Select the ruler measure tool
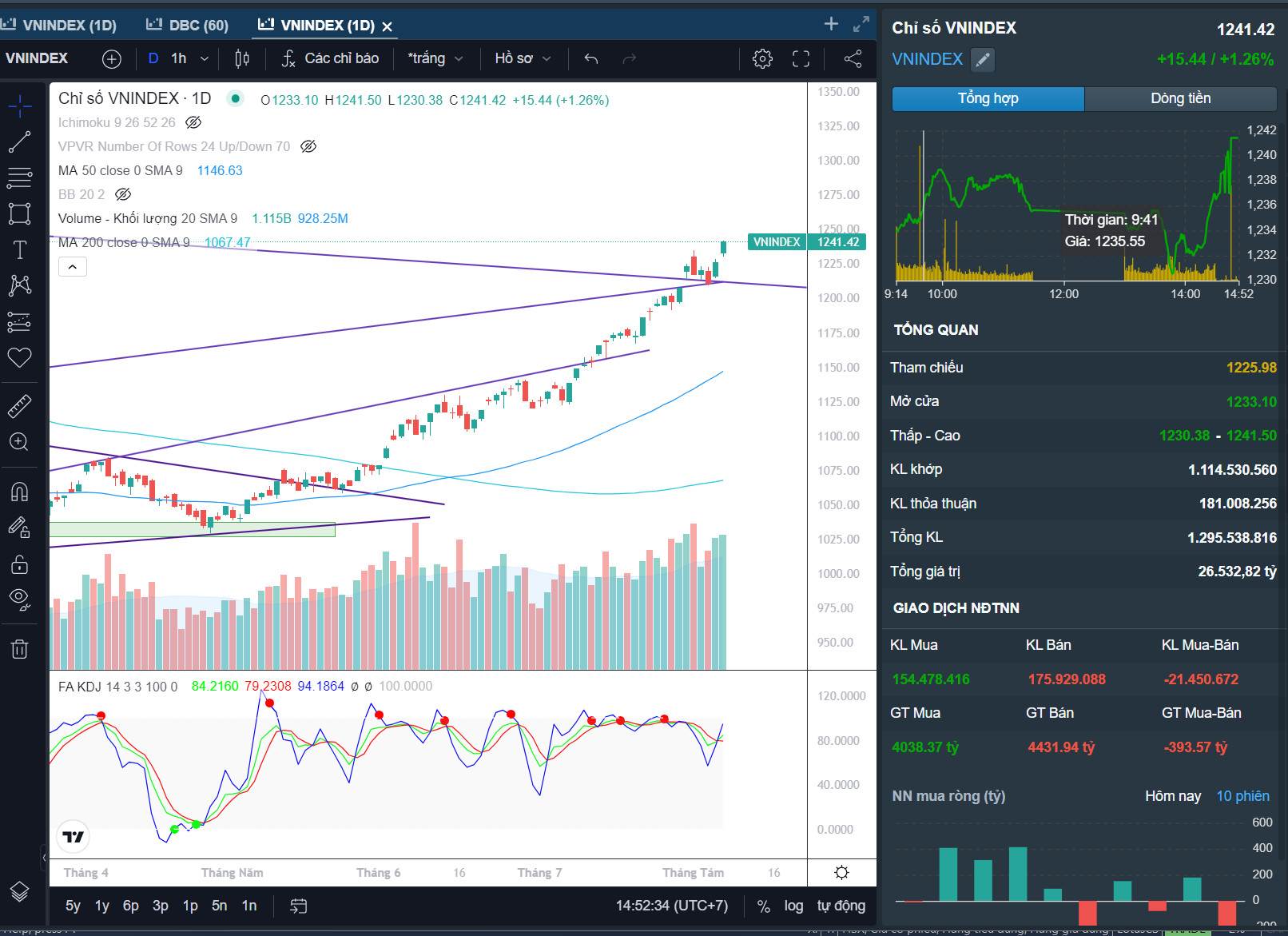The image size is (1288, 936). (19, 406)
